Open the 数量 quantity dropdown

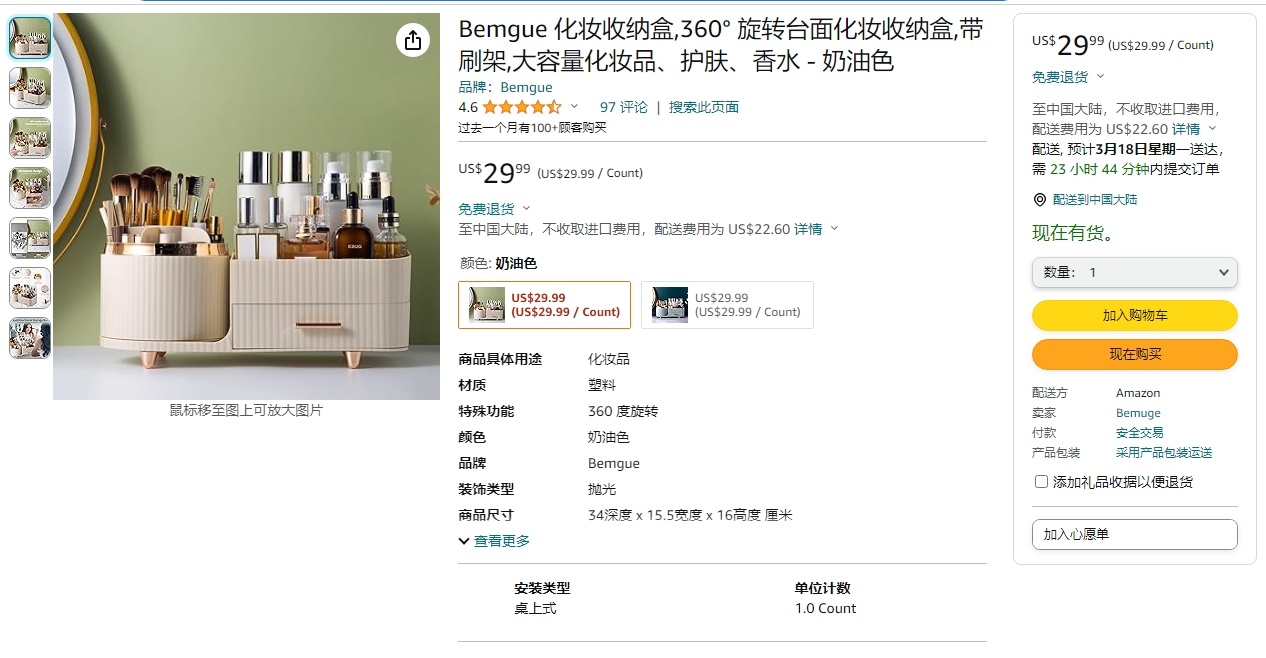pos(1135,273)
